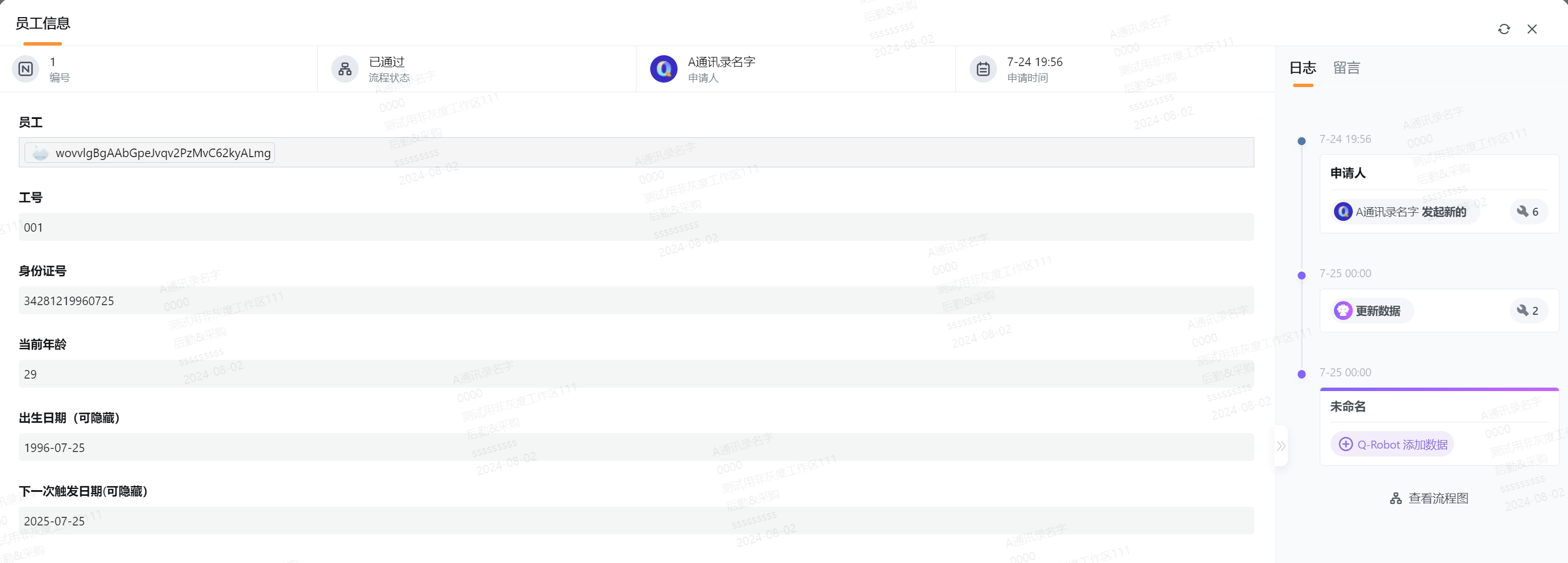Click the 身份证号 field value
The width and height of the screenshot is (1568, 563).
pos(636,301)
